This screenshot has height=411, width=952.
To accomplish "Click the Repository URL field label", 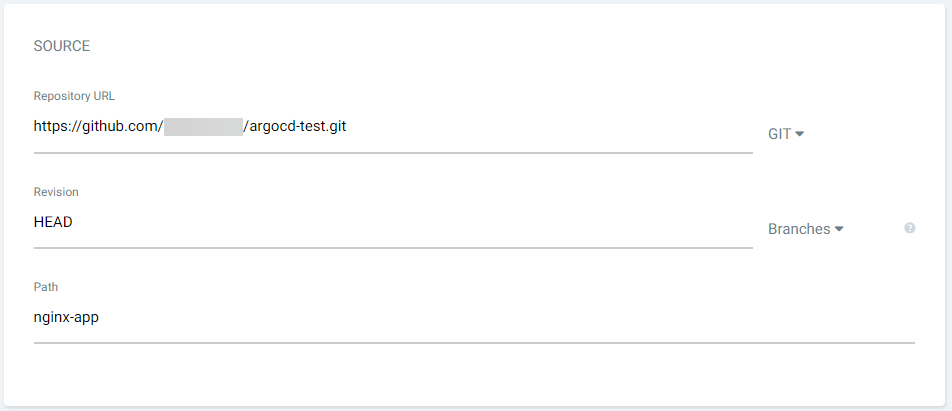I will pos(74,96).
